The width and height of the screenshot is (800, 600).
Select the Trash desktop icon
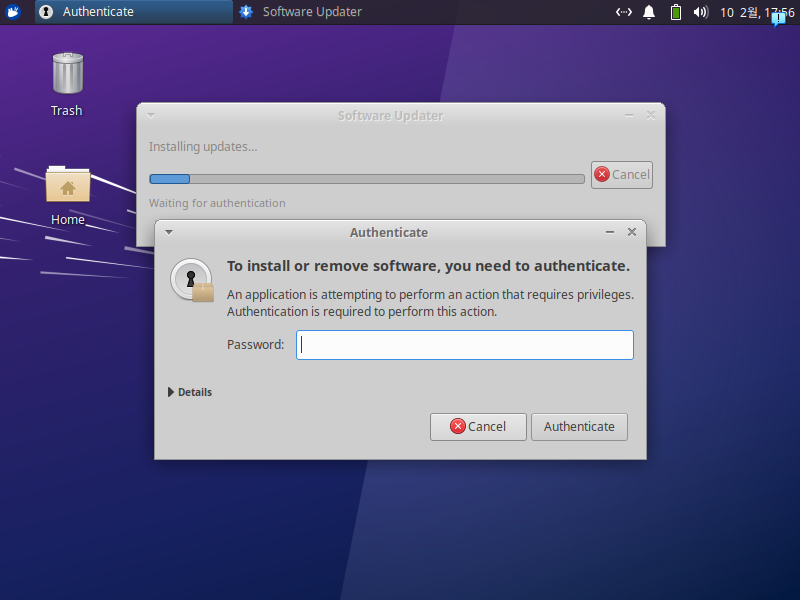coord(67,85)
